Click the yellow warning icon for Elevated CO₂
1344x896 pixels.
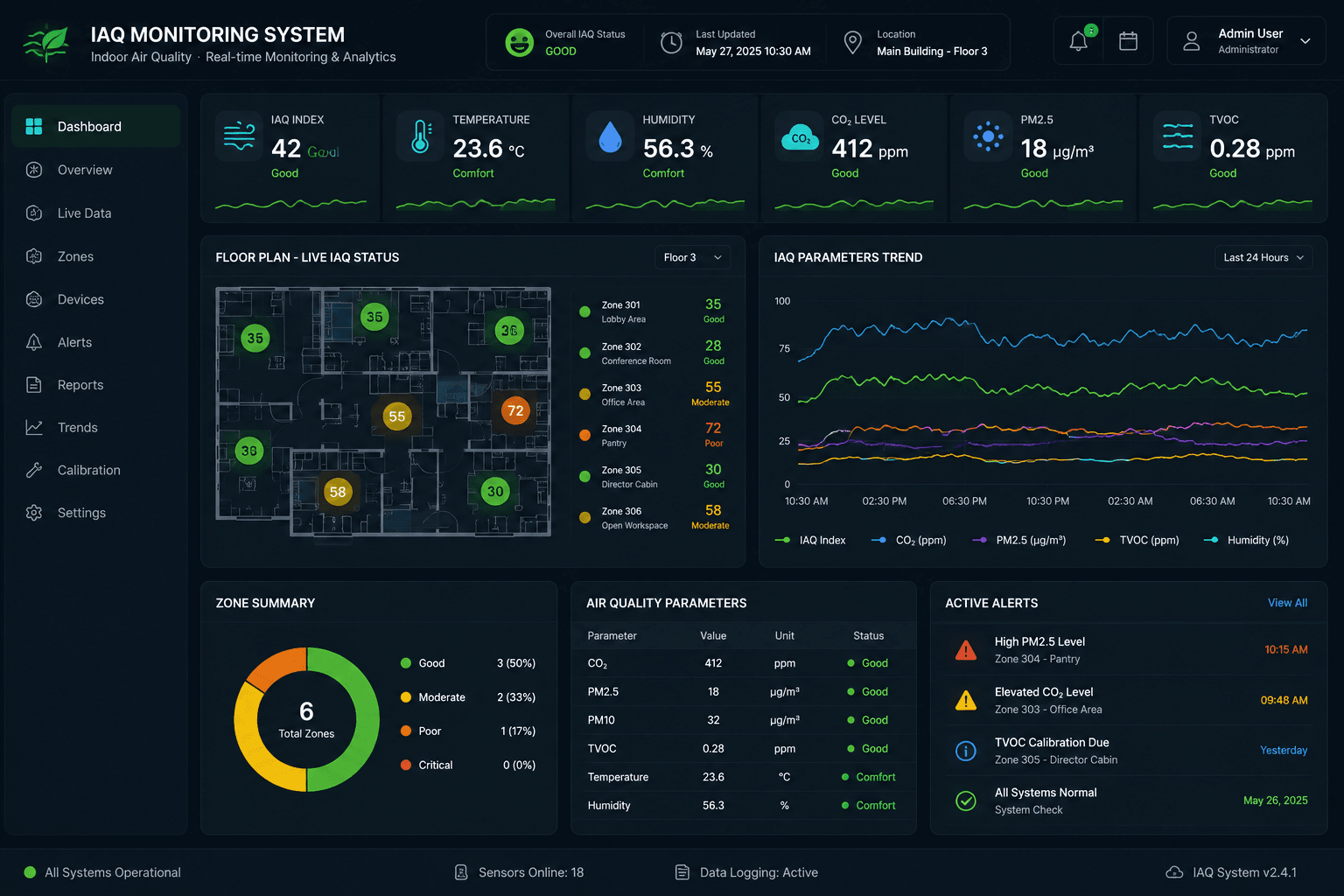point(966,700)
